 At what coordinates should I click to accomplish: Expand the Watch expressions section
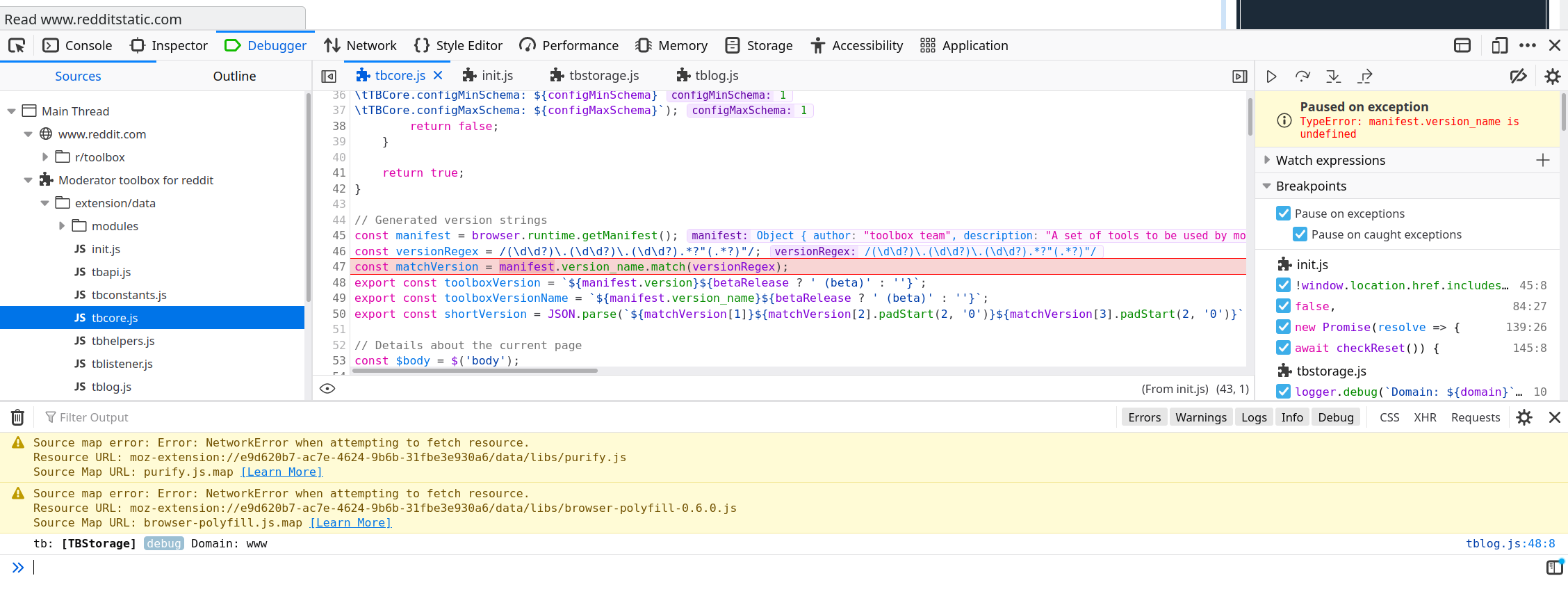point(1266,160)
